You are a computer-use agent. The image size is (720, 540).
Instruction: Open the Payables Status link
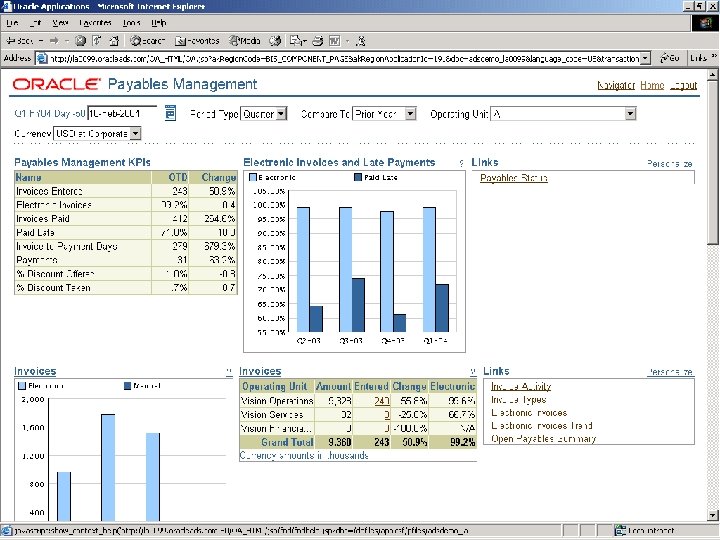(514, 178)
